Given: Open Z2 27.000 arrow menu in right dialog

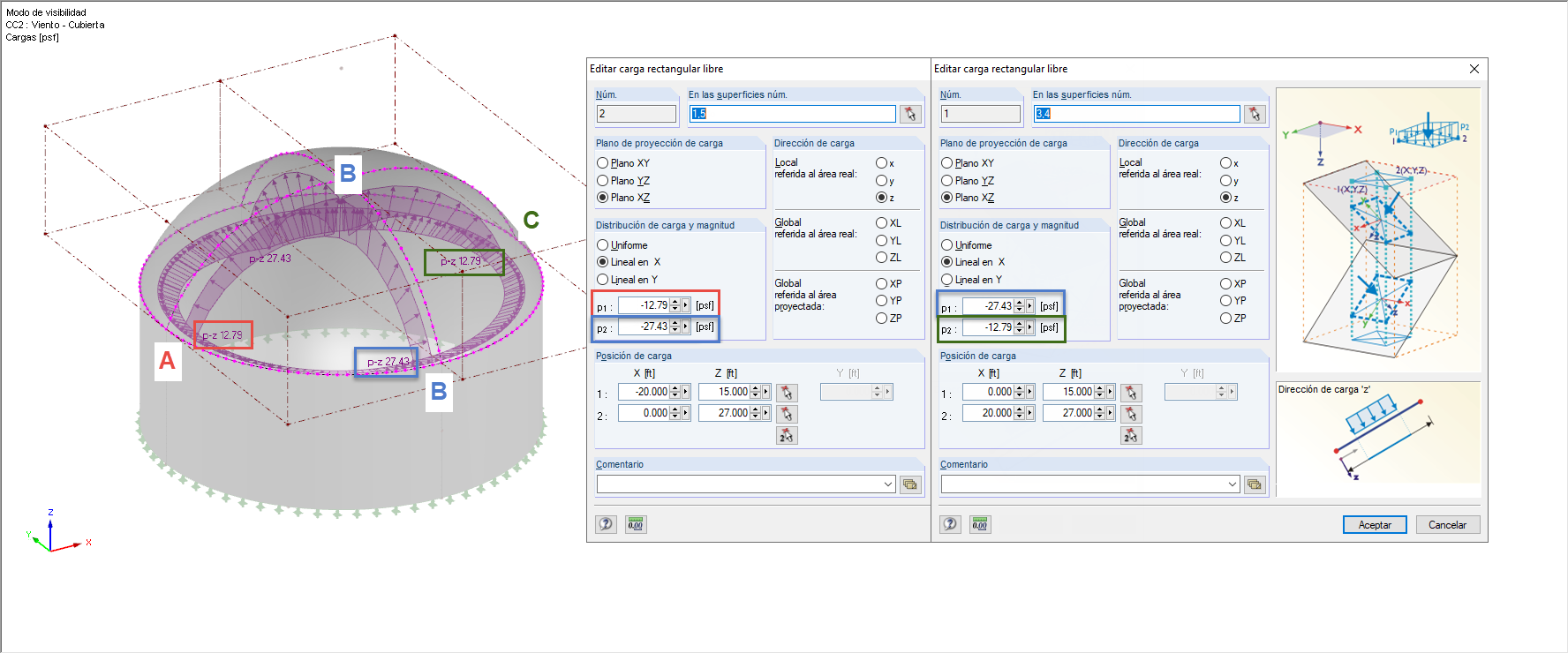Looking at the screenshot, I should pos(1110,413).
